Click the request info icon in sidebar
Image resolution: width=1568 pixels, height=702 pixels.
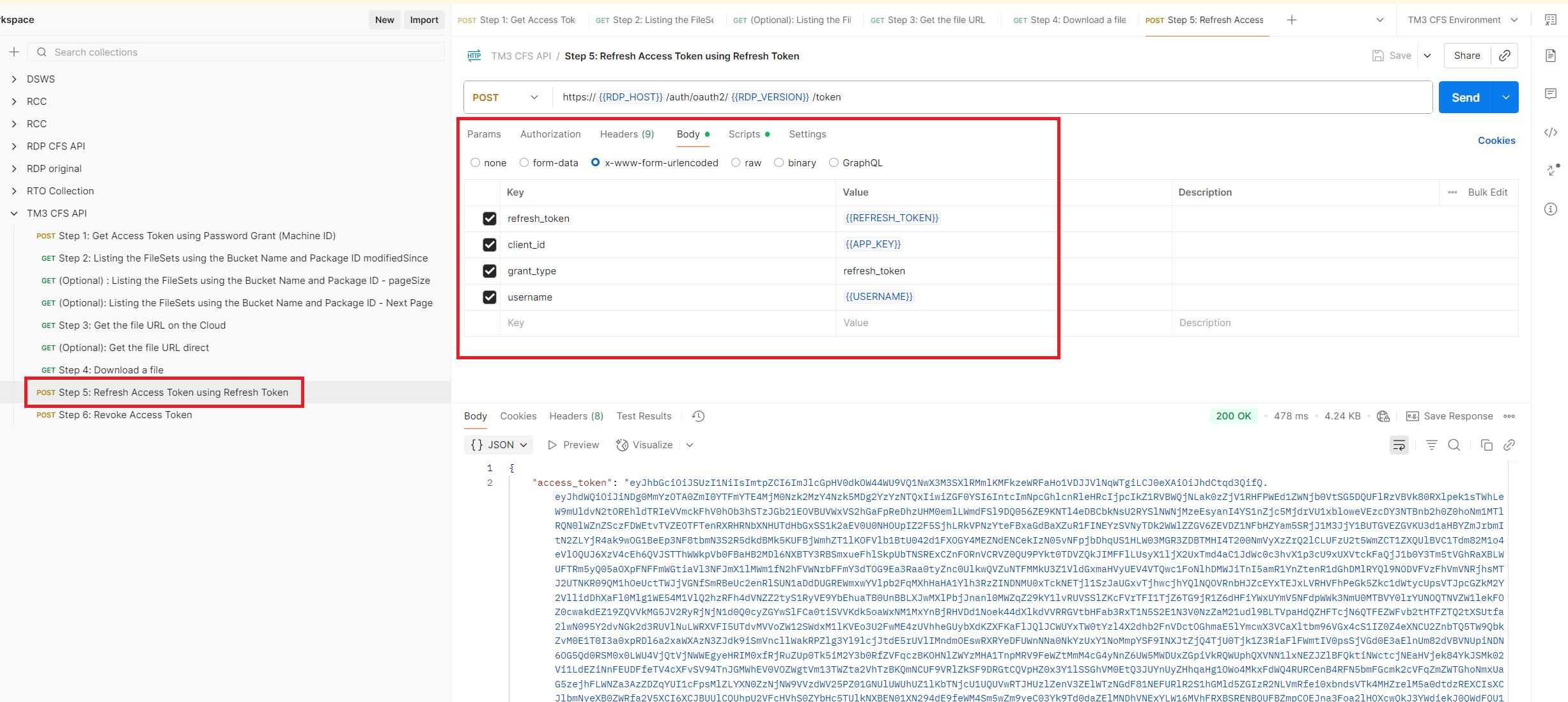pos(1551,209)
